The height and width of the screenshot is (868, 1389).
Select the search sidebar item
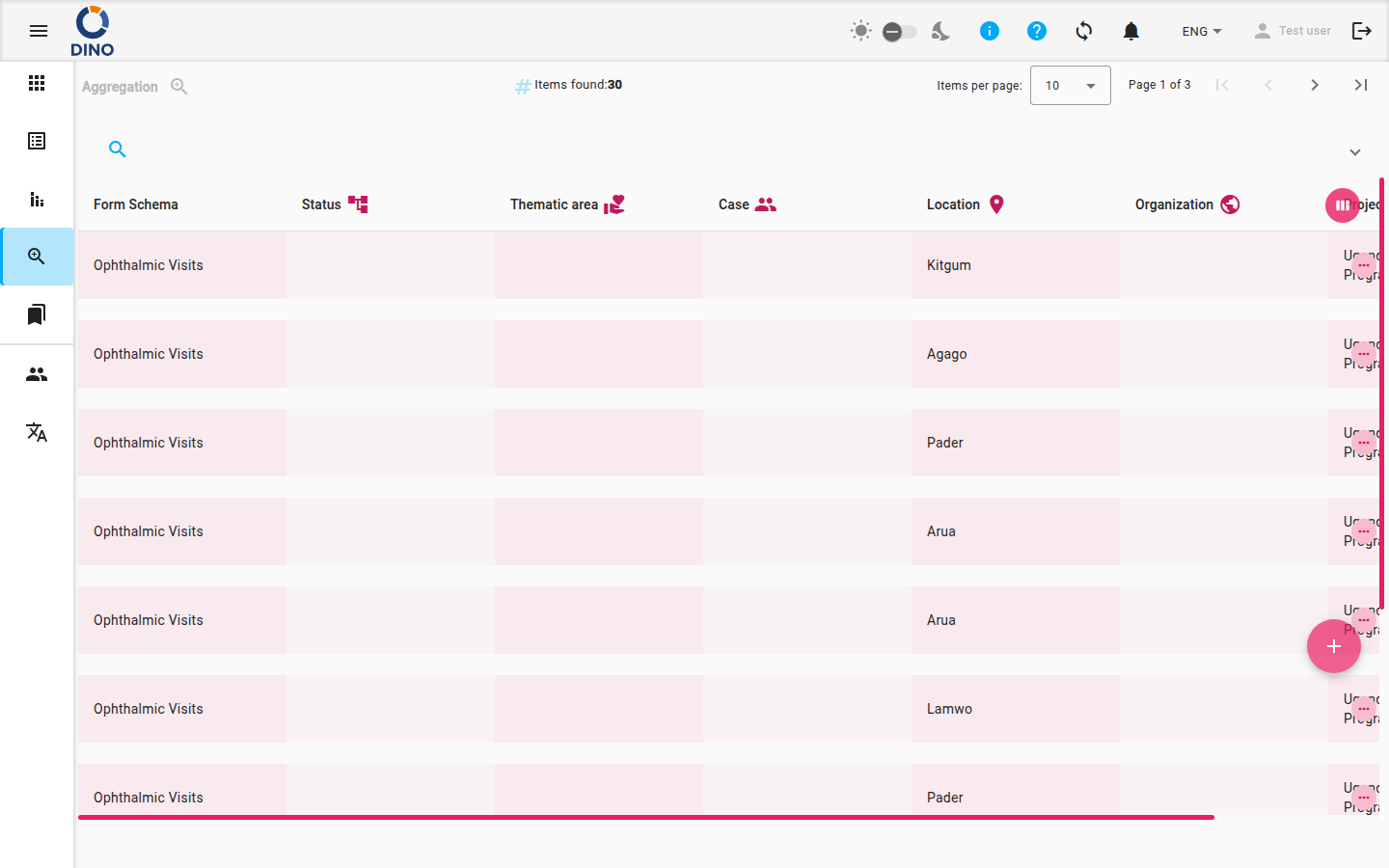(37, 257)
